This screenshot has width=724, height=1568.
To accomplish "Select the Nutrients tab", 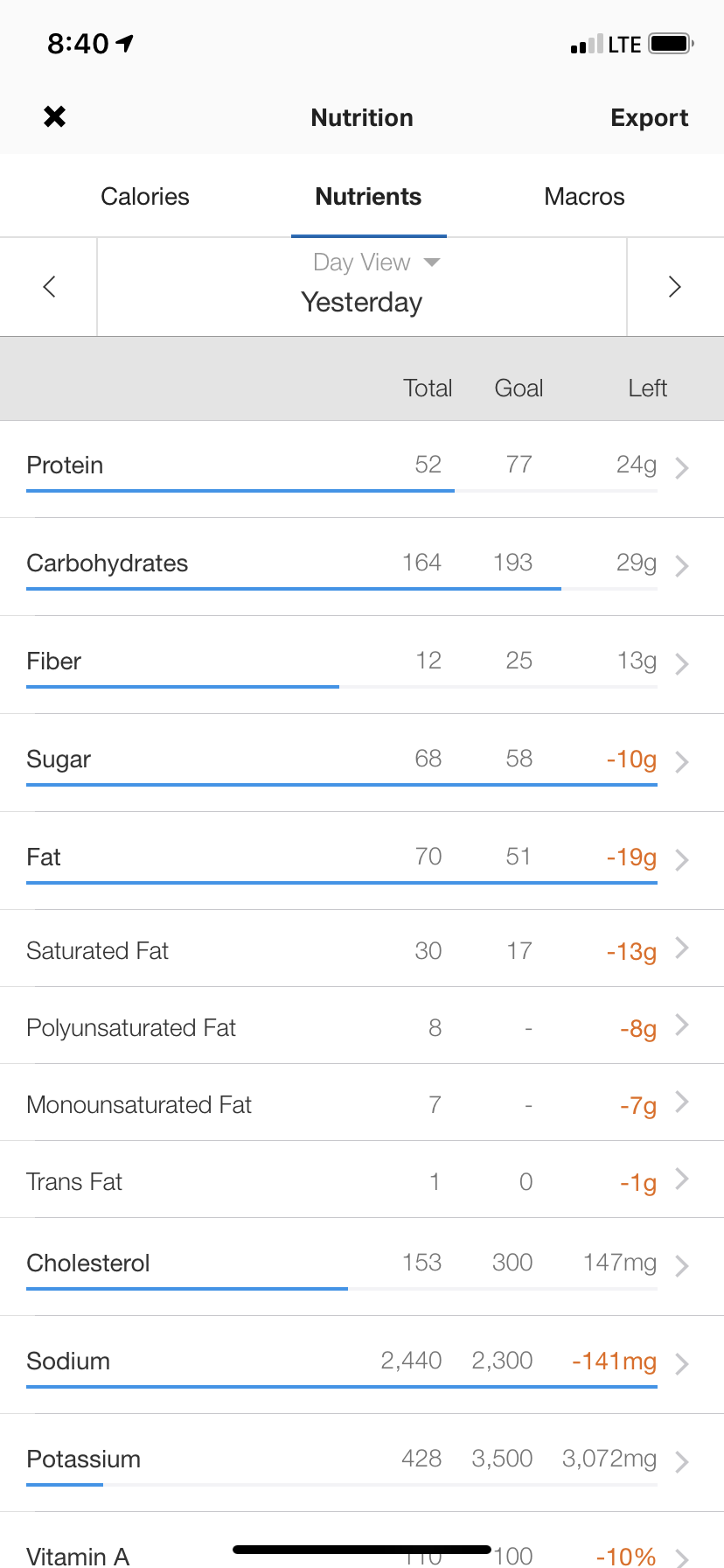I will (x=368, y=197).
